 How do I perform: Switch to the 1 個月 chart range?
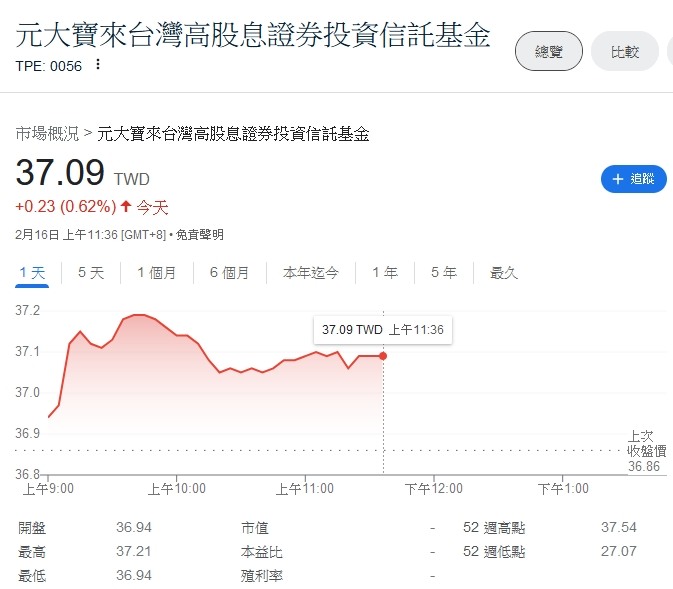coord(157,273)
